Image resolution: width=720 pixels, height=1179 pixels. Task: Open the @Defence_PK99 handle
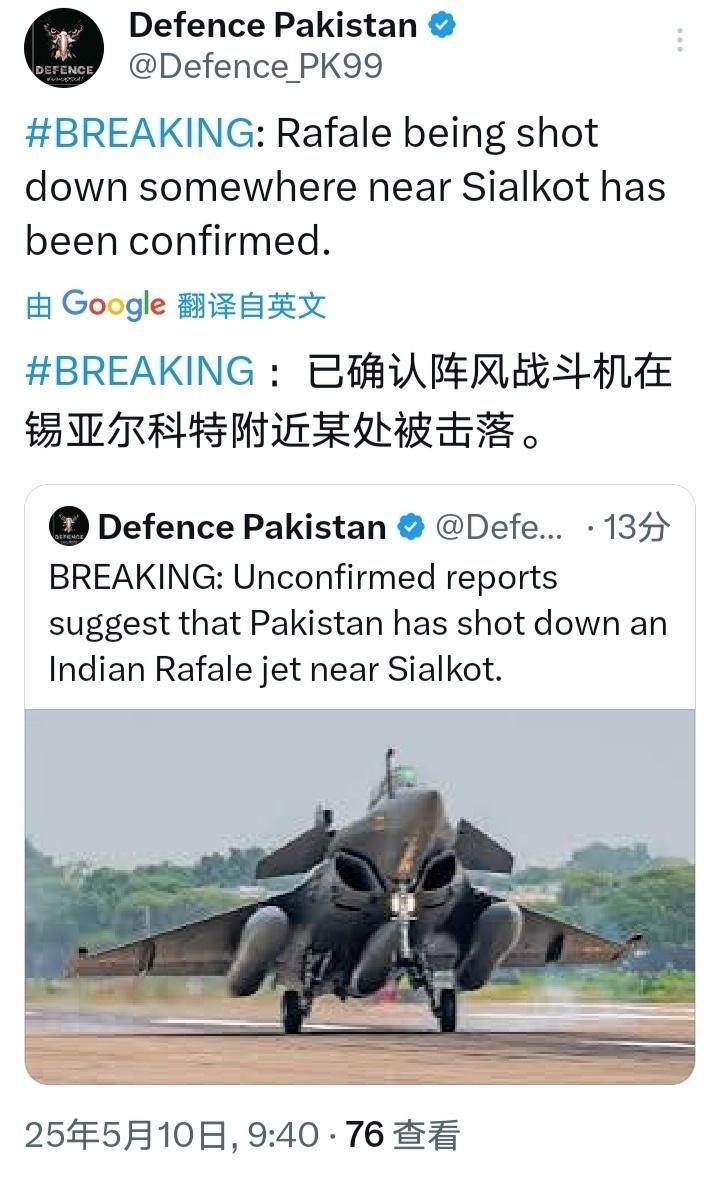(x=256, y=66)
